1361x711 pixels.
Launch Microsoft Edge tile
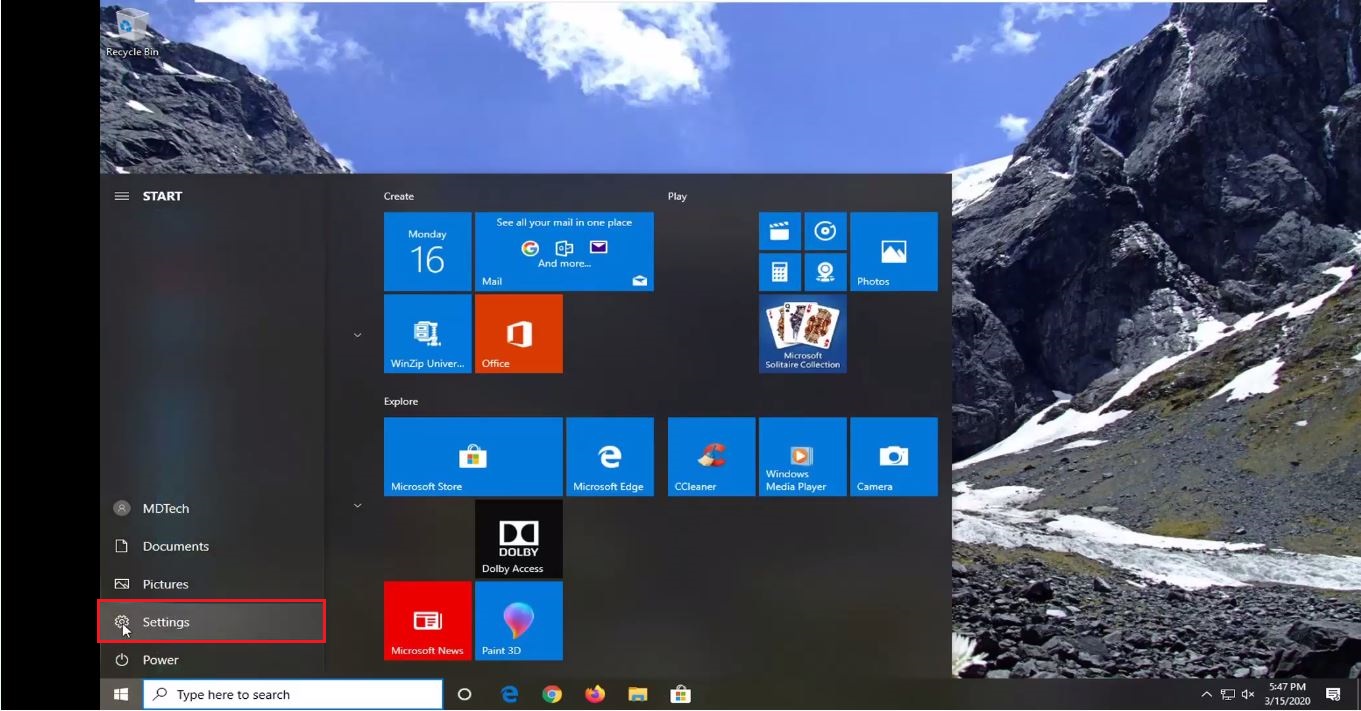pyautogui.click(x=609, y=457)
